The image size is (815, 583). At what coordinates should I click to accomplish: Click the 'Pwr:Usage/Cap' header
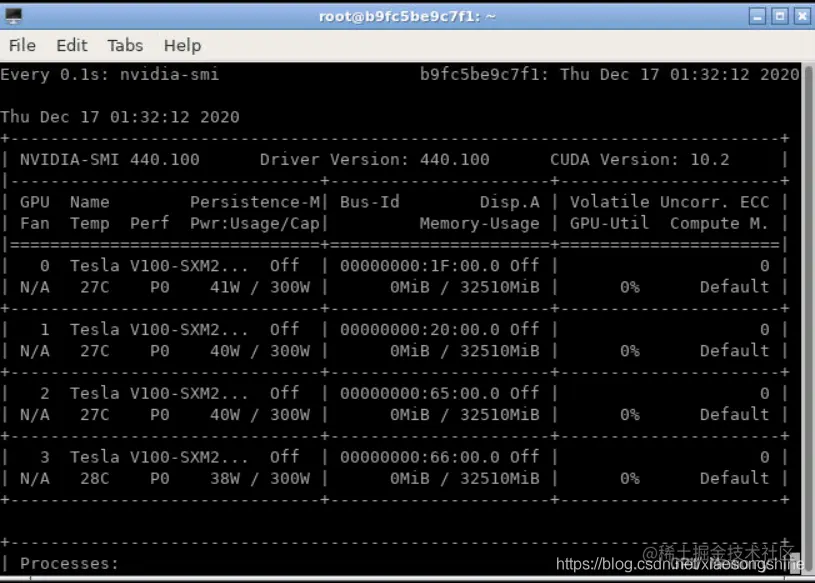click(255, 223)
